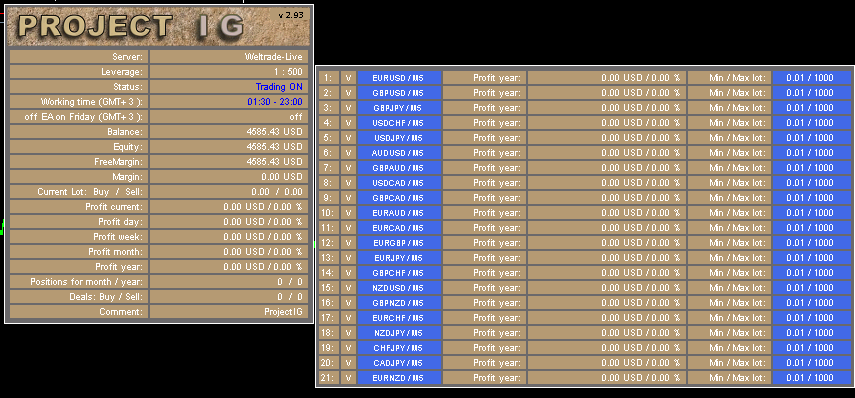Image resolution: width=855 pixels, height=398 pixels.
Task: Open the EURJPY/MS symbol button
Action: tap(399, 258)
